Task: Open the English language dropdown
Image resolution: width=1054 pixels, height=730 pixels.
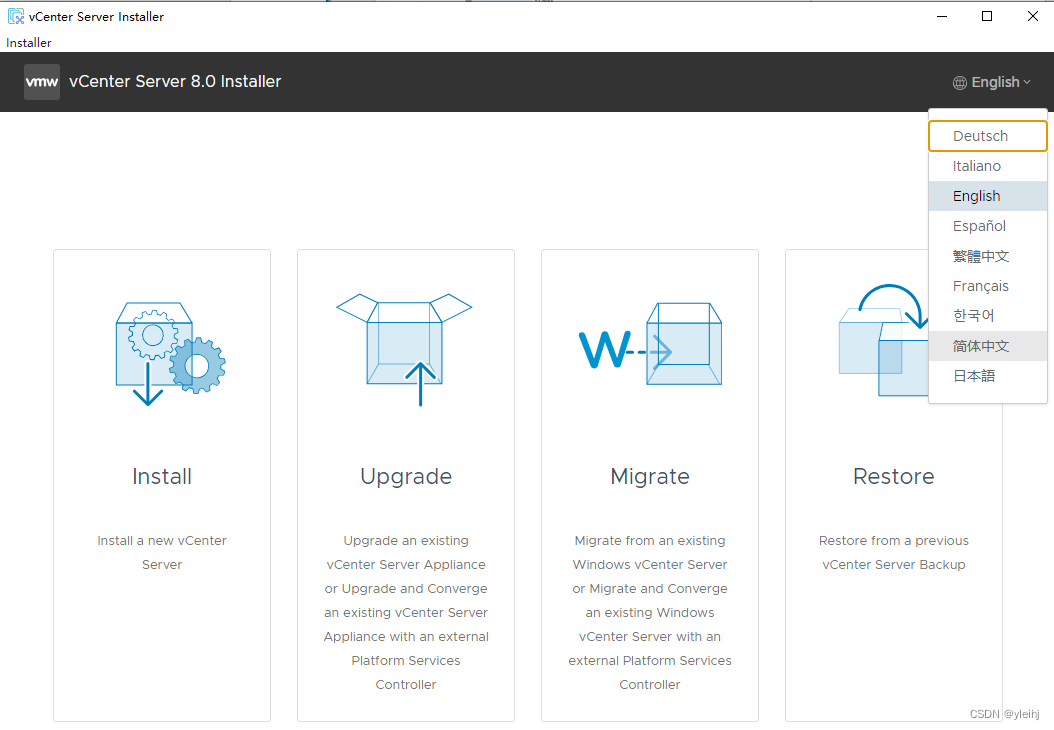Action: coord(991,82)
